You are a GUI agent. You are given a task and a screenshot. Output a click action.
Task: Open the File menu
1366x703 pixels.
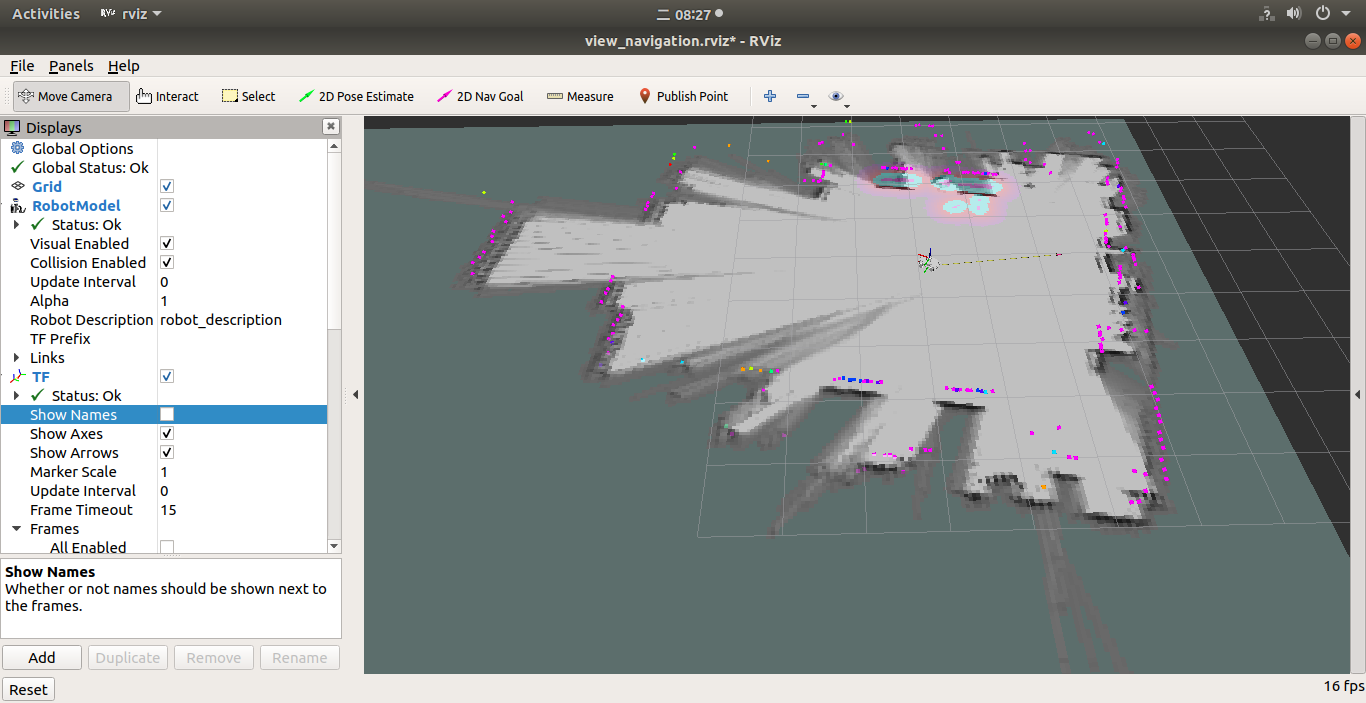coord(22,66)
